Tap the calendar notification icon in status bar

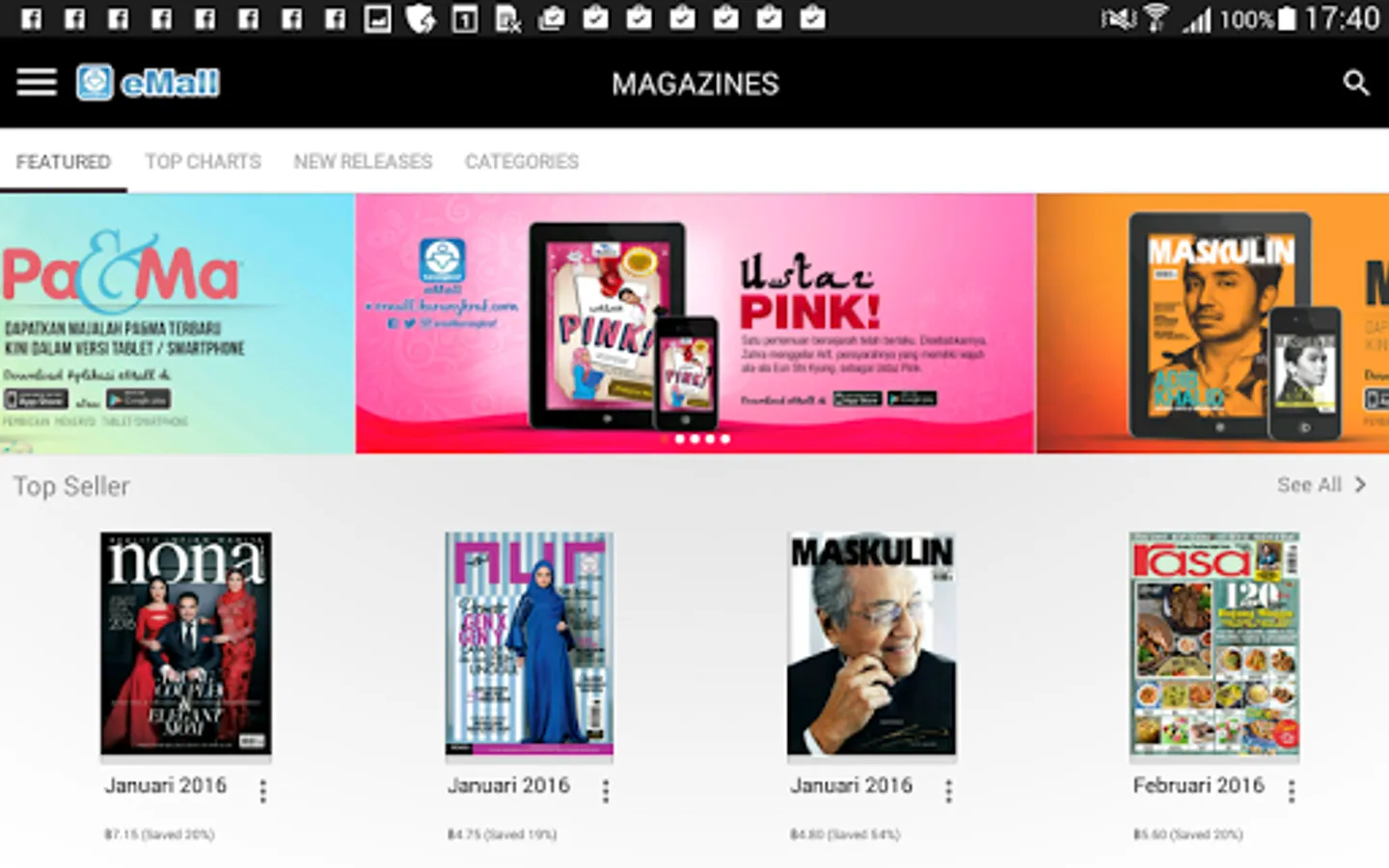pos(465,18)
